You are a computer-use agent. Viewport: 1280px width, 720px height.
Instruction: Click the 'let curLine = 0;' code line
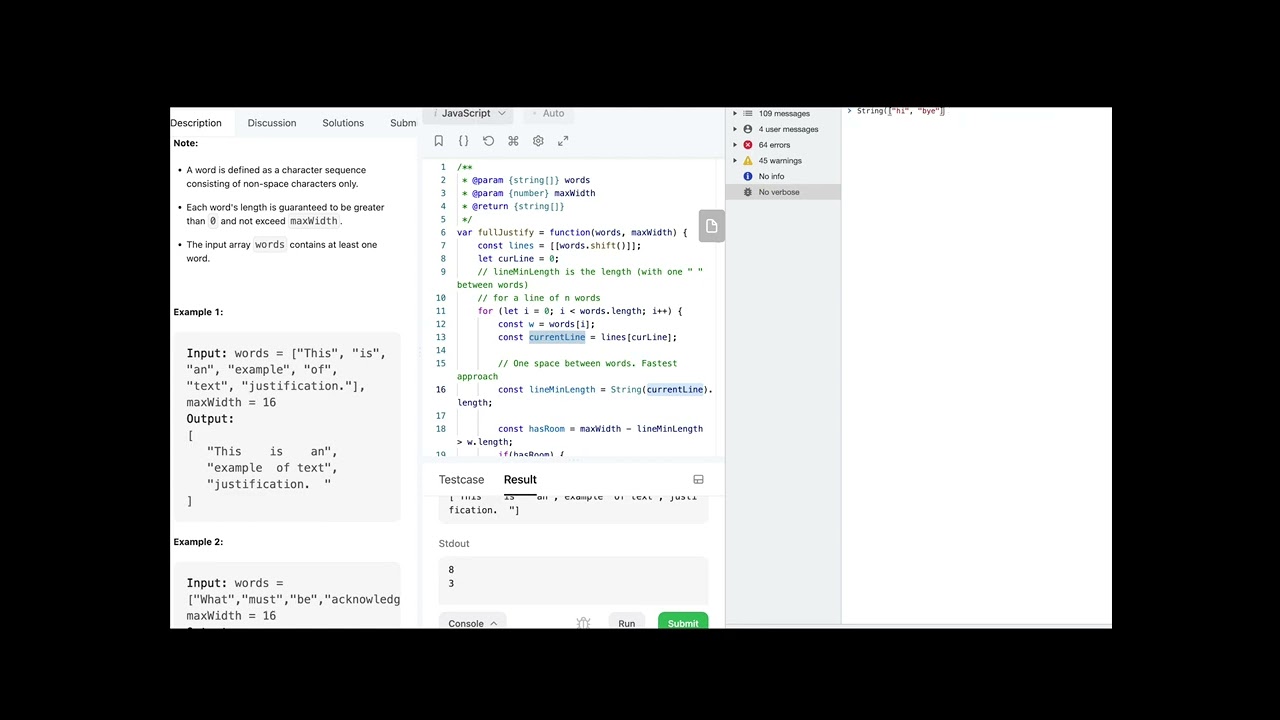coord(518,258)
